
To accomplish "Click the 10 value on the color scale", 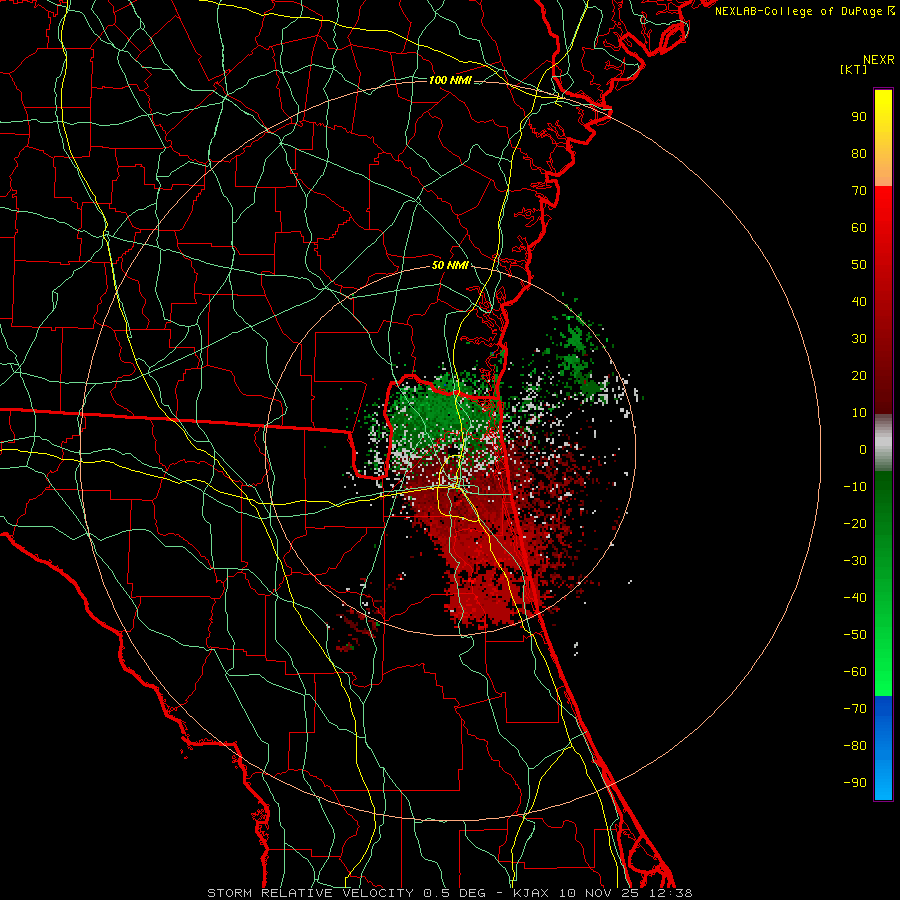I will click(859, 413).
